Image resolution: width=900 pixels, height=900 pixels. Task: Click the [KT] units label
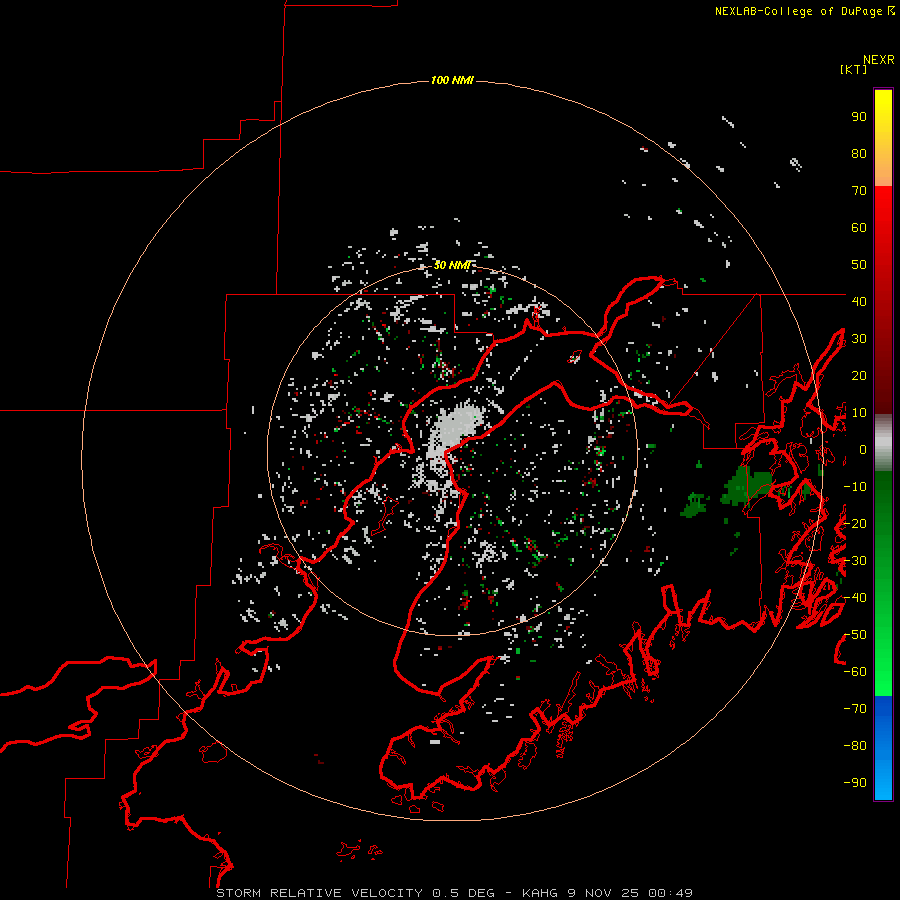[853, 69]
